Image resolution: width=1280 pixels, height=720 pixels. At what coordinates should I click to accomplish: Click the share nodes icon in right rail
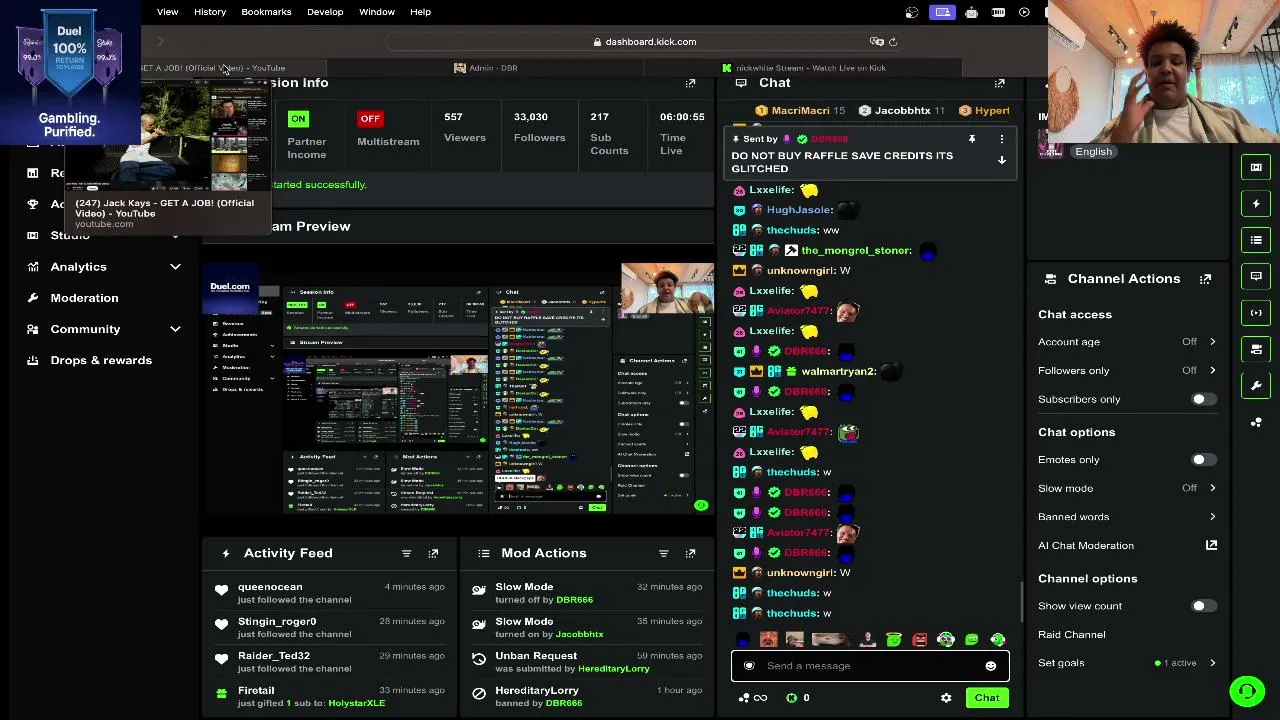click(1256, 422)
